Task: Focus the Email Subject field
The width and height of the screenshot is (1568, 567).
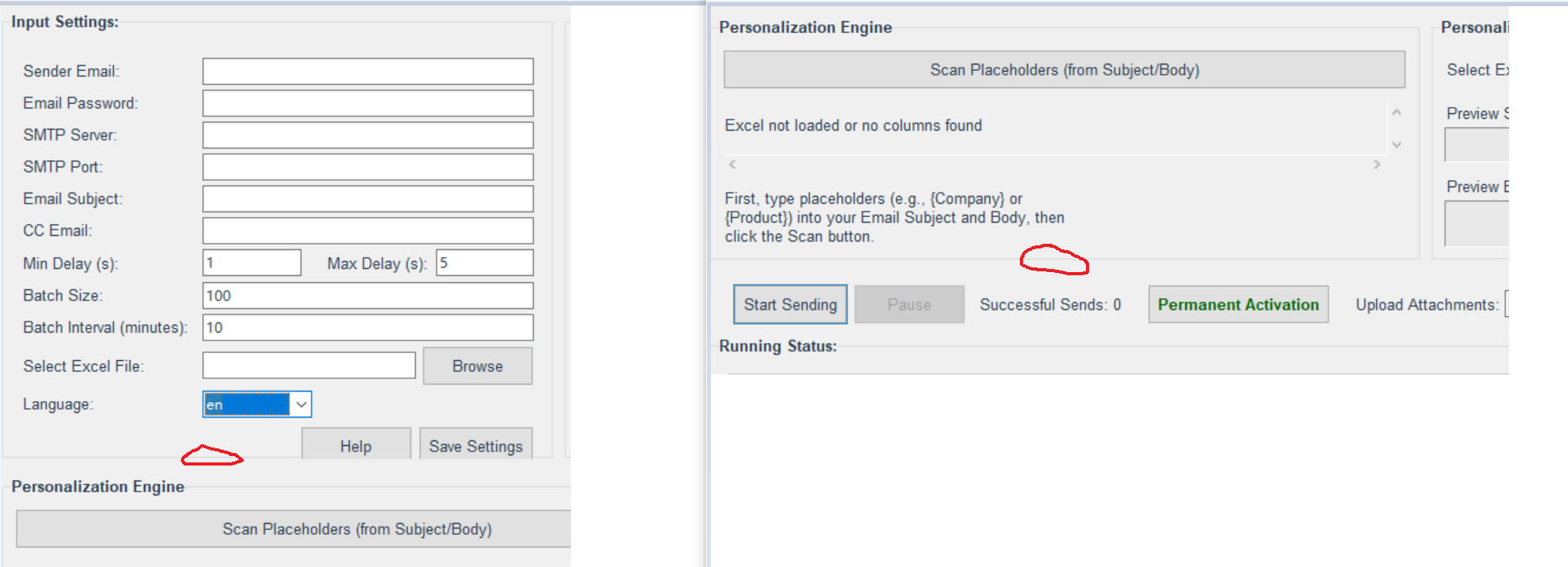Action: click(x=367, y=199)
